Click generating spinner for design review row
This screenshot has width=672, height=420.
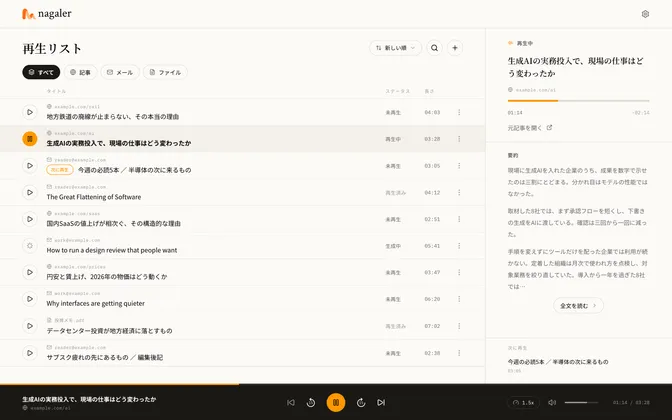(x=30, y=246)
